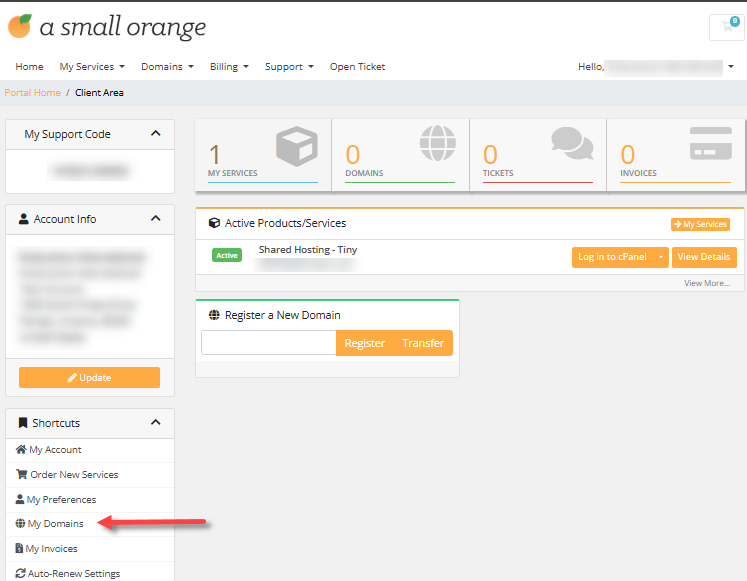This screenshot has height=581, width=747.
Task: Open the Domains dropdown menu
Action: pos(167,67)
